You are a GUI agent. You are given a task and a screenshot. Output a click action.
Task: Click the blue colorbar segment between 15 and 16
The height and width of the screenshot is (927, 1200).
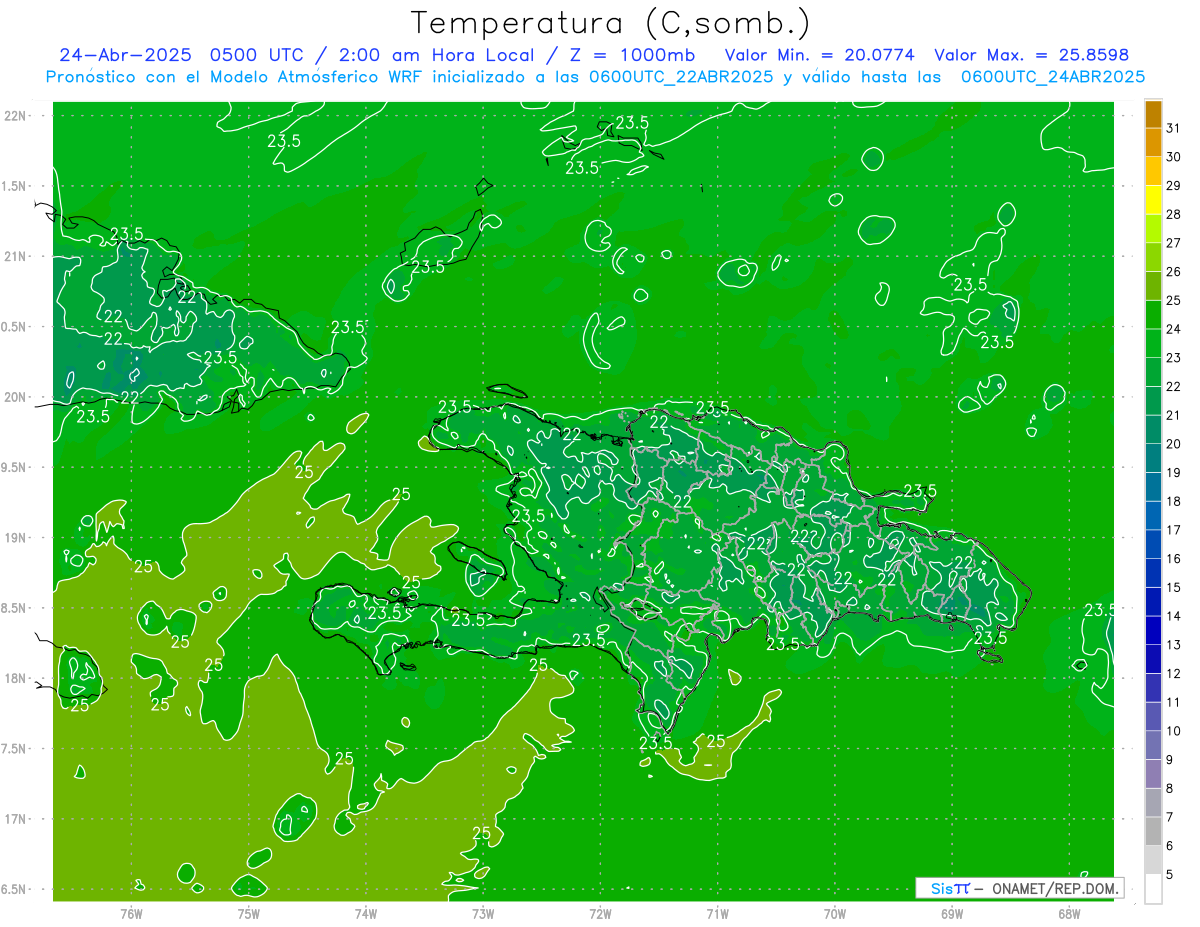[1153, 574]
